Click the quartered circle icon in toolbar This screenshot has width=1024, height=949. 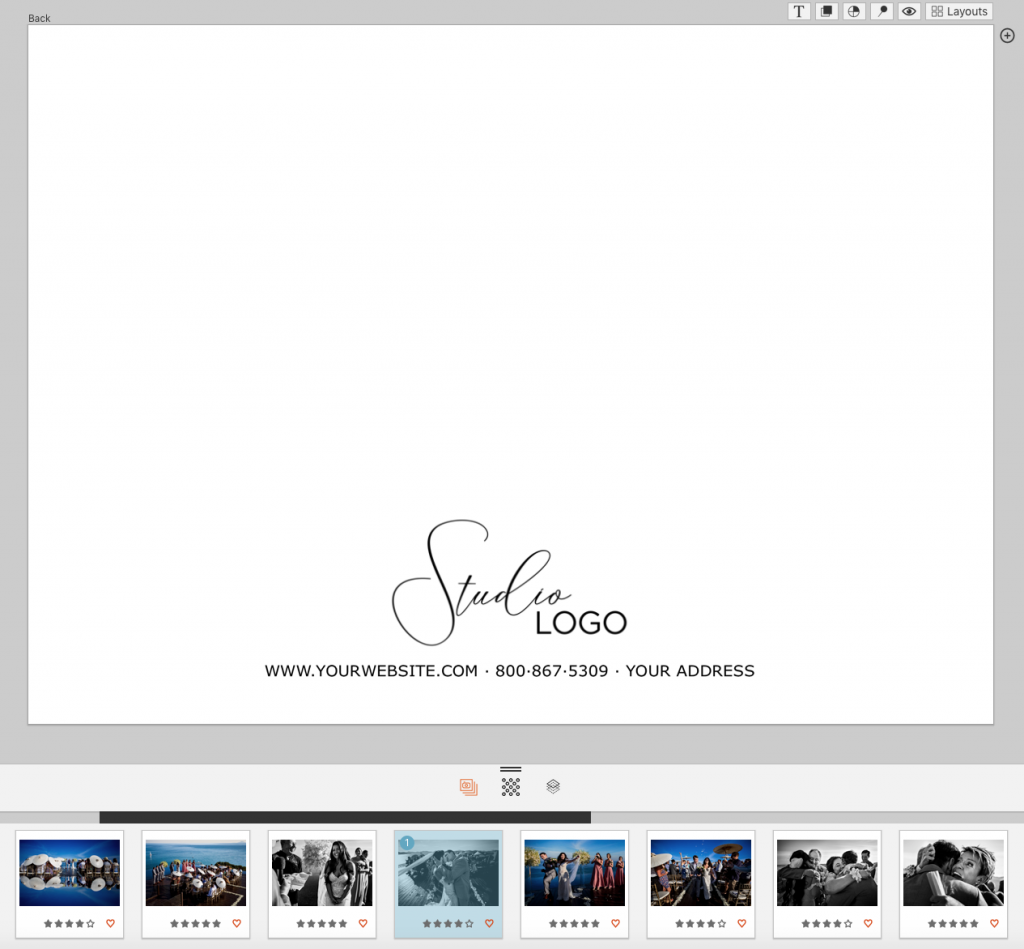pos(854,11)
